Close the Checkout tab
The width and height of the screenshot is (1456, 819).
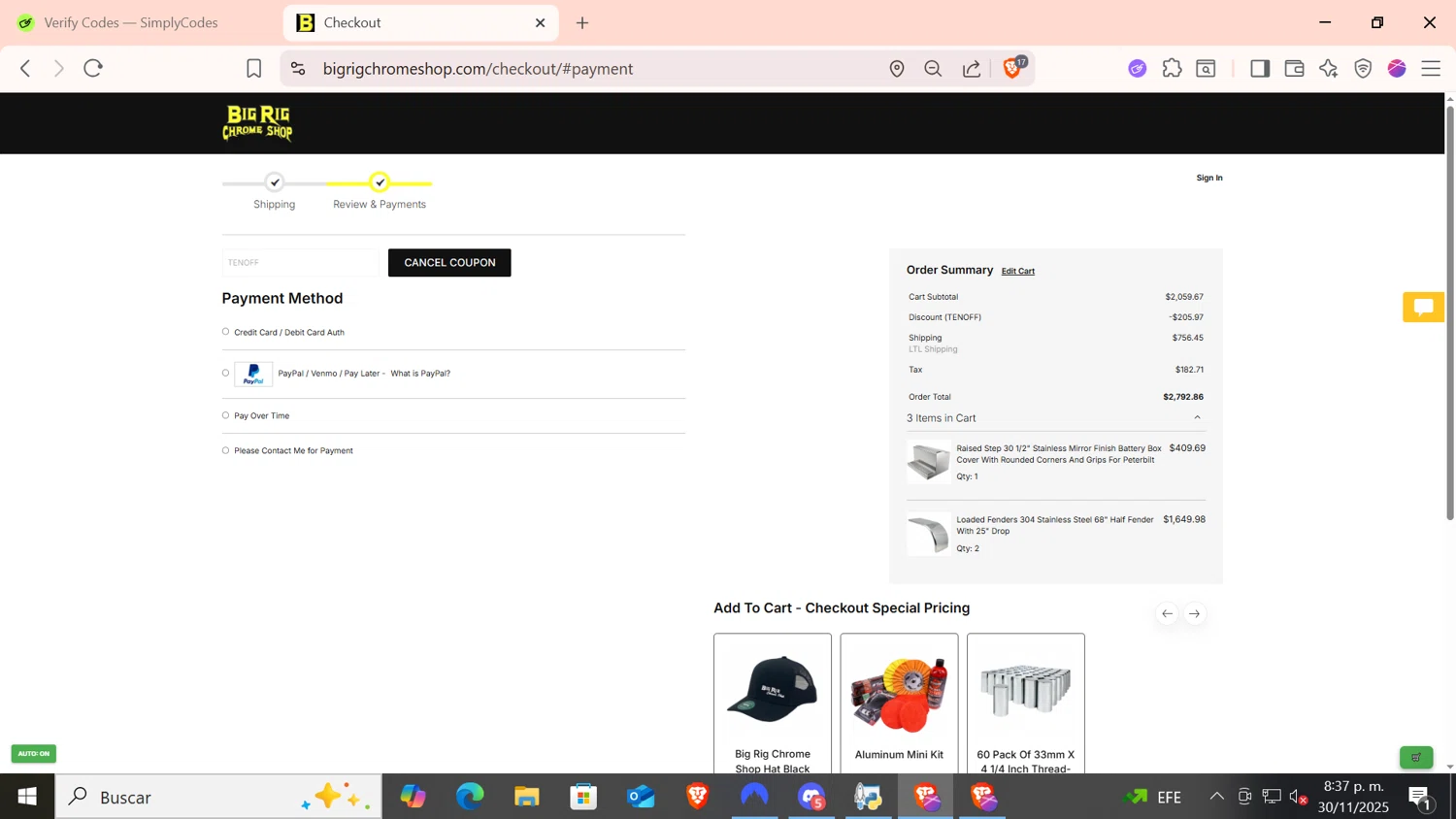[541, 22]
